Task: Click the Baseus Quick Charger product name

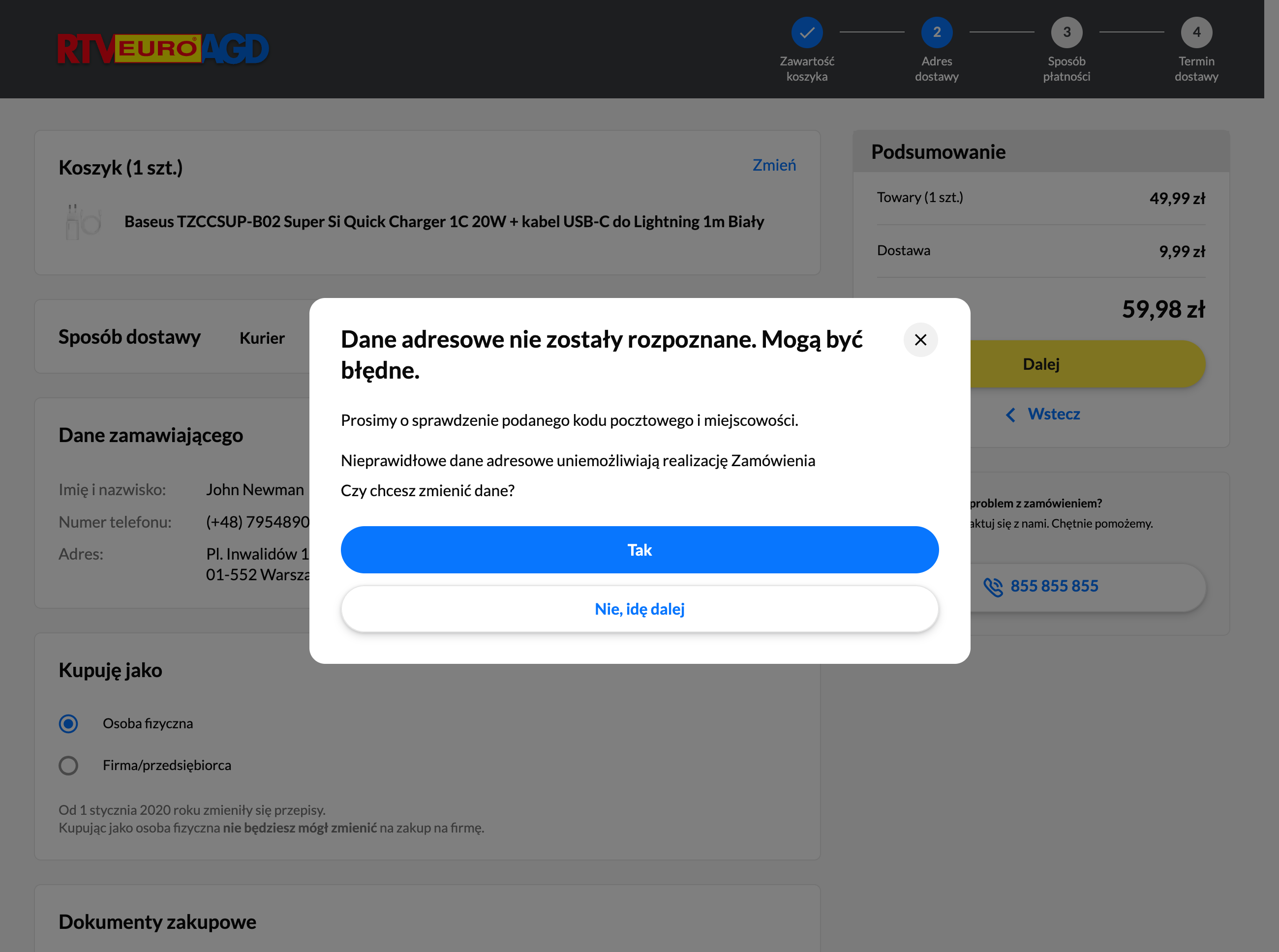Action: click(x=444, y=222)
